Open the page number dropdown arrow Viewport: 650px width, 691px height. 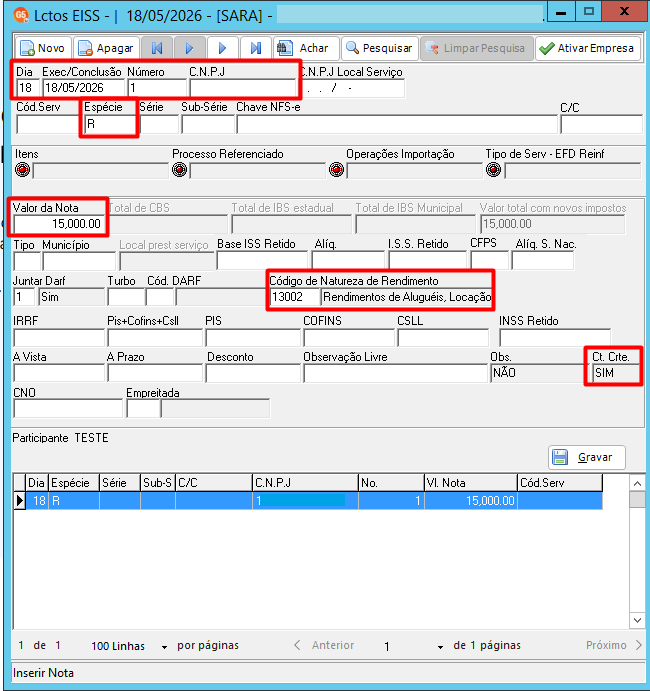click(x=440, y=646)
